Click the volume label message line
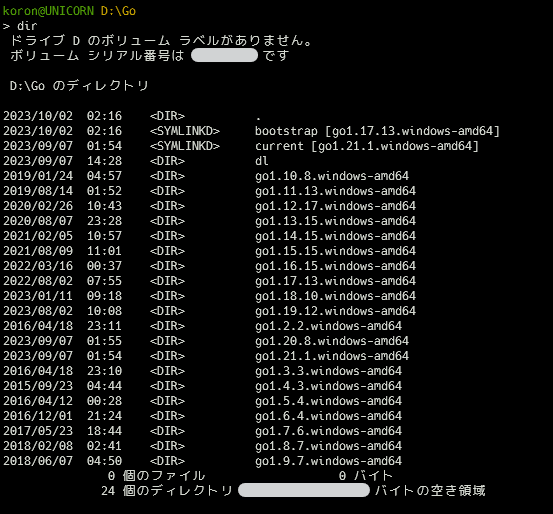 tap(161, 41)
